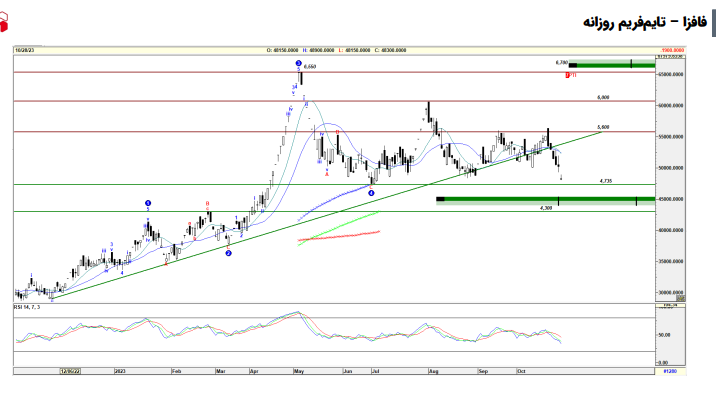Select the blue wave 3 marker at the peak
716x400 pixels.
click(x=299, y=64)
